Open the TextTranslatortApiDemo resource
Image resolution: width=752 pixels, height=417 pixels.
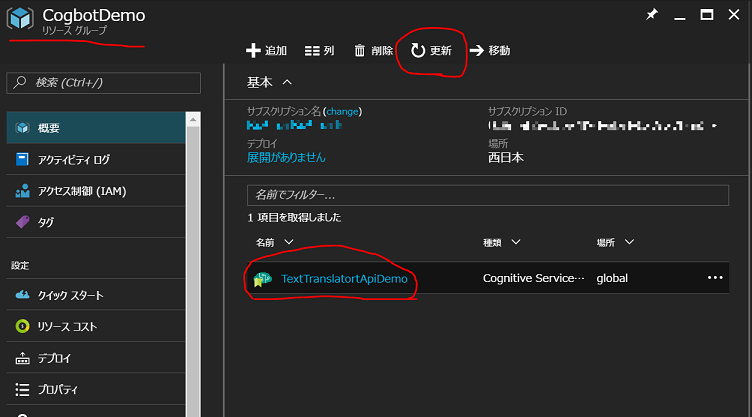point(344,278)
